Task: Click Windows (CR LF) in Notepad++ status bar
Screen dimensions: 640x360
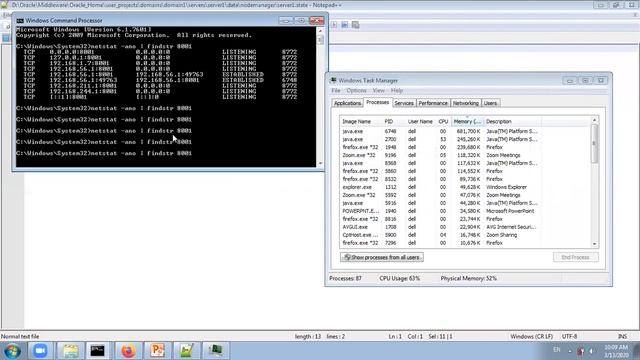Action: (x=531, y=337)
